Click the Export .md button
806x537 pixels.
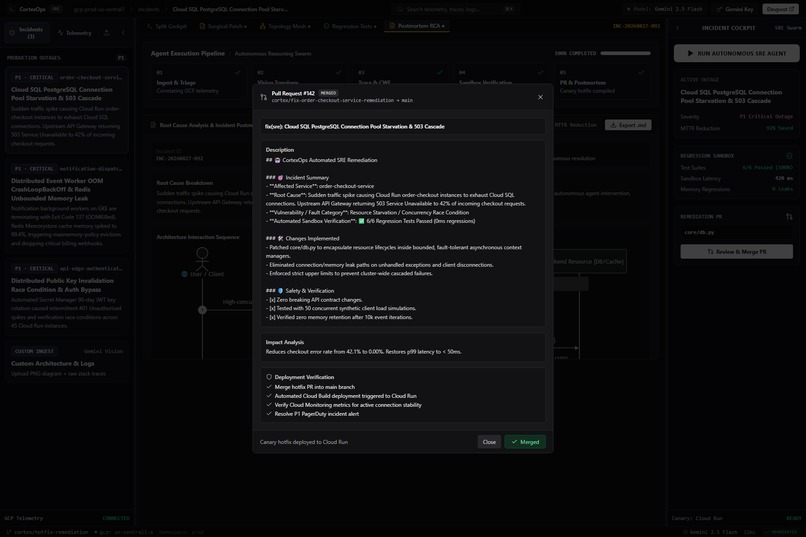click(628, 125)
